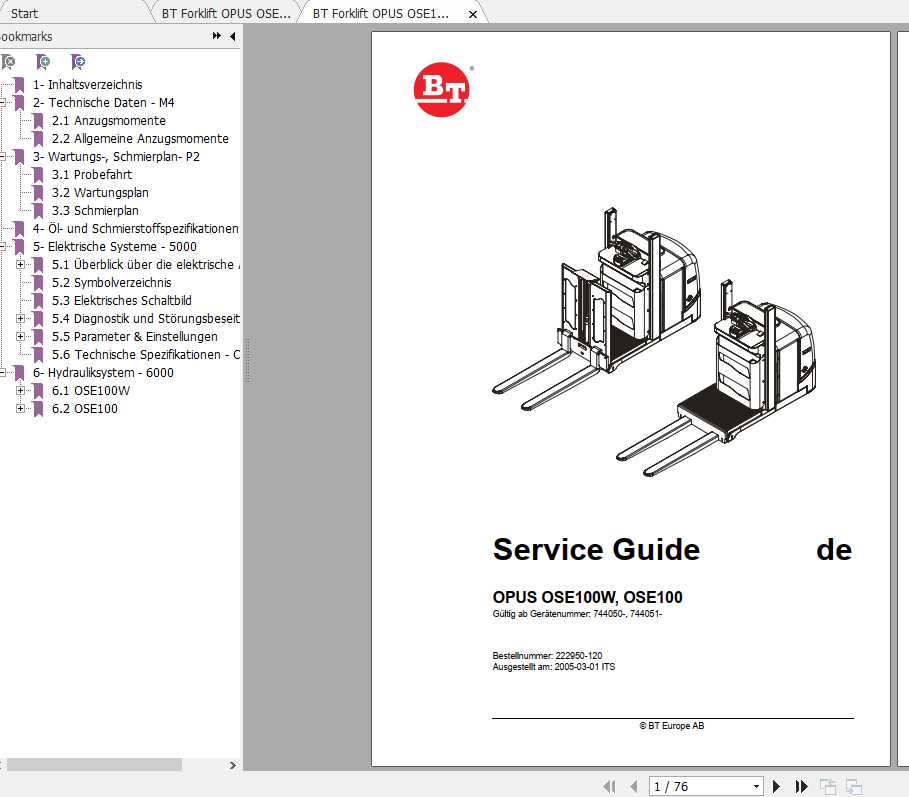Click the add new bookmark icon
909x797 pixels.
click(43, 62)
